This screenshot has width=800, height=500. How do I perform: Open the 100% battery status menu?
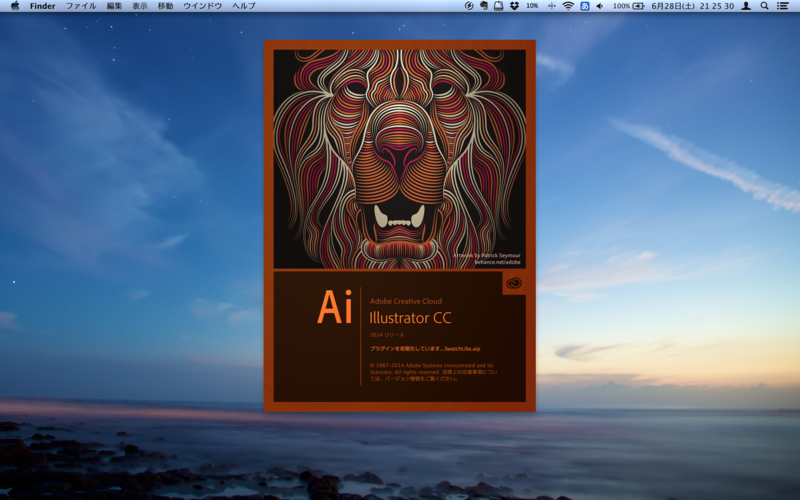click(629, 6)
